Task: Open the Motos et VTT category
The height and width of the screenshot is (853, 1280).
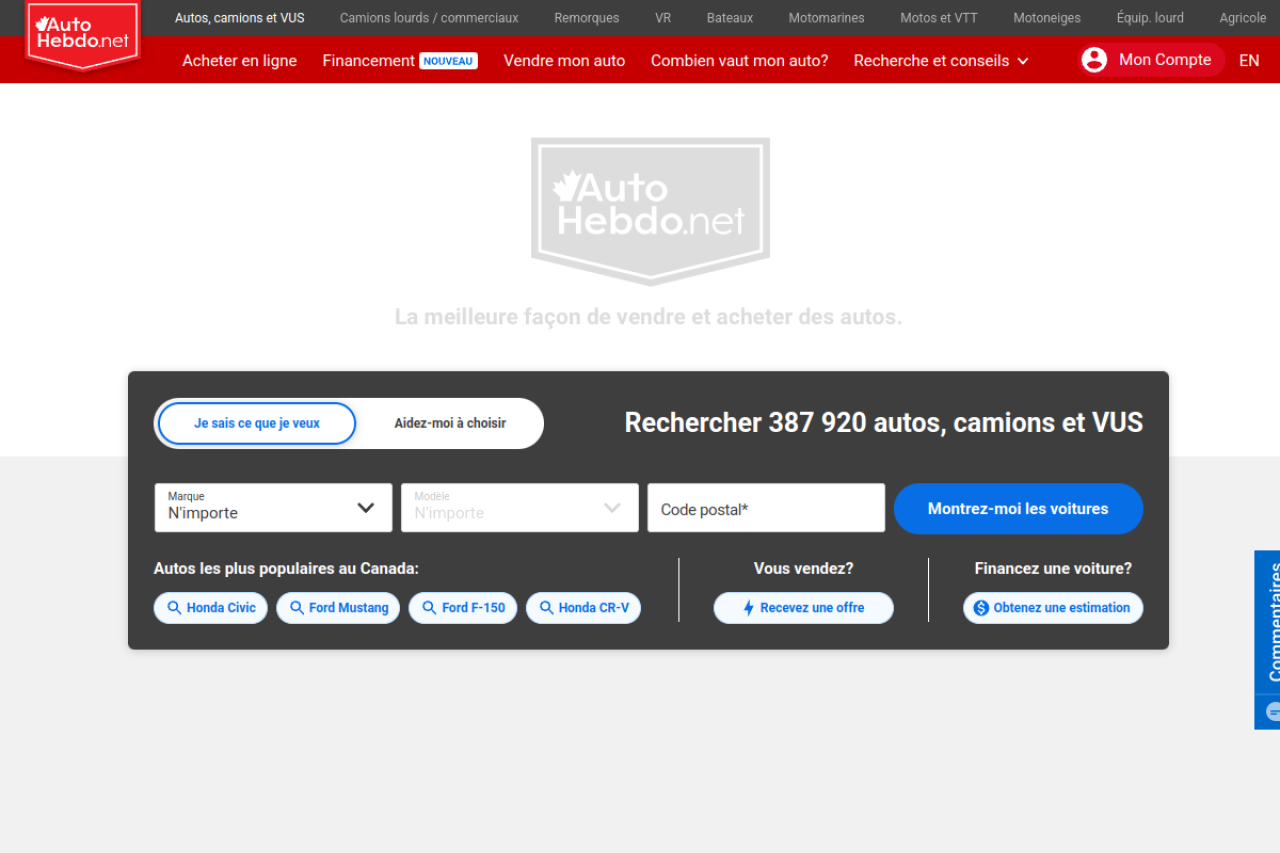Action: pyautogui.click(x=938, y=18)
